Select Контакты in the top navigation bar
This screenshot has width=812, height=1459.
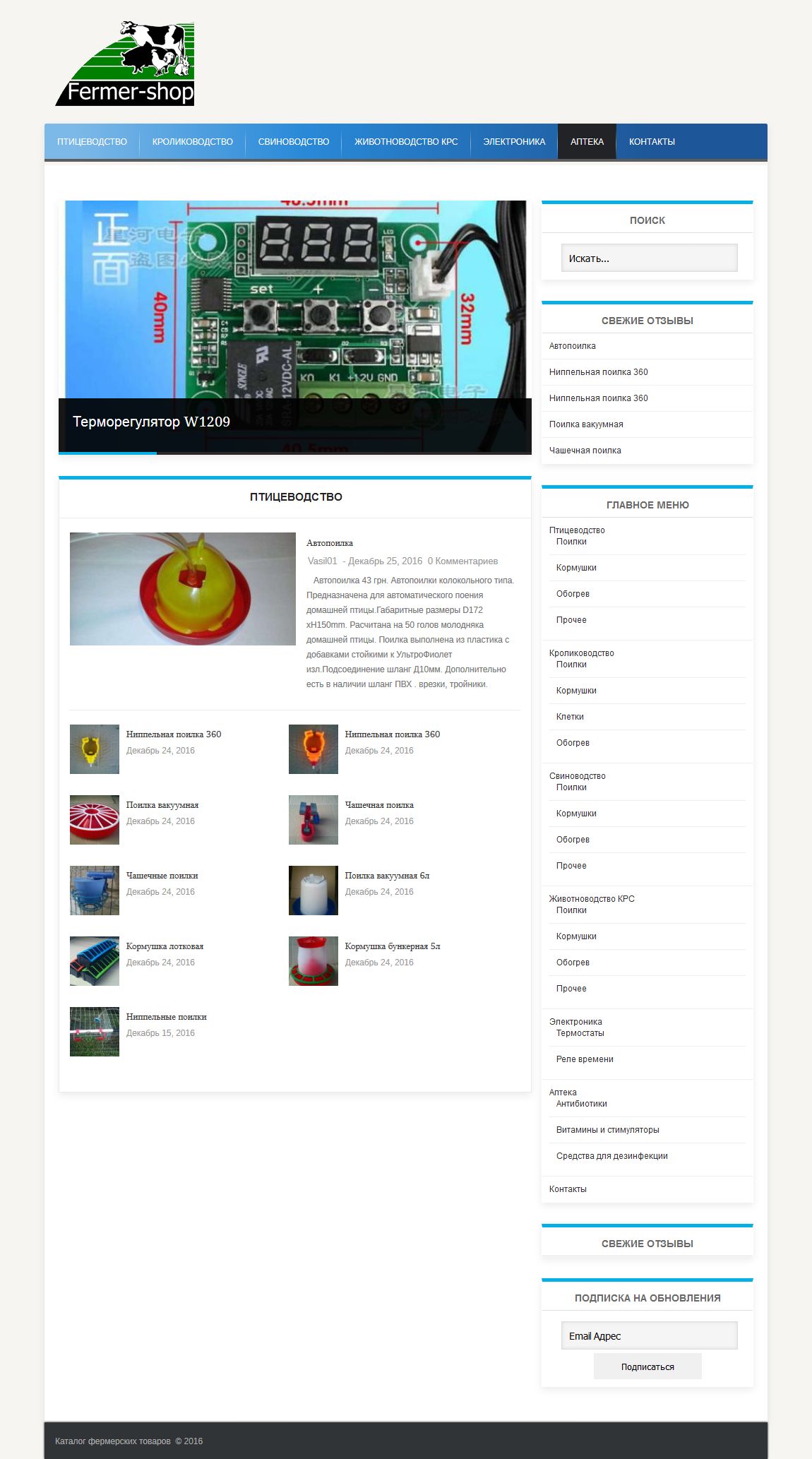tap(652, 142)
